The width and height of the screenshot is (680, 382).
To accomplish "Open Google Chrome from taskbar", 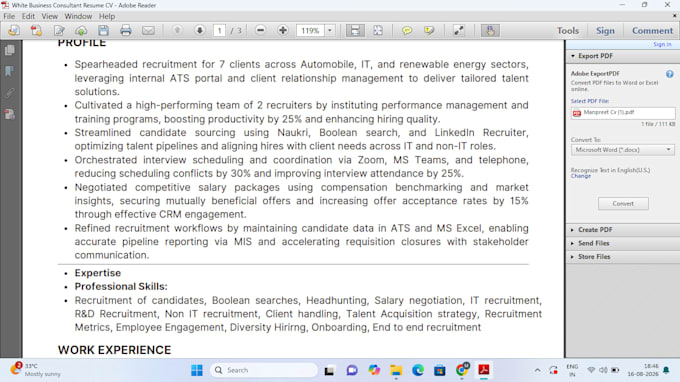I will tap(462, 370).
